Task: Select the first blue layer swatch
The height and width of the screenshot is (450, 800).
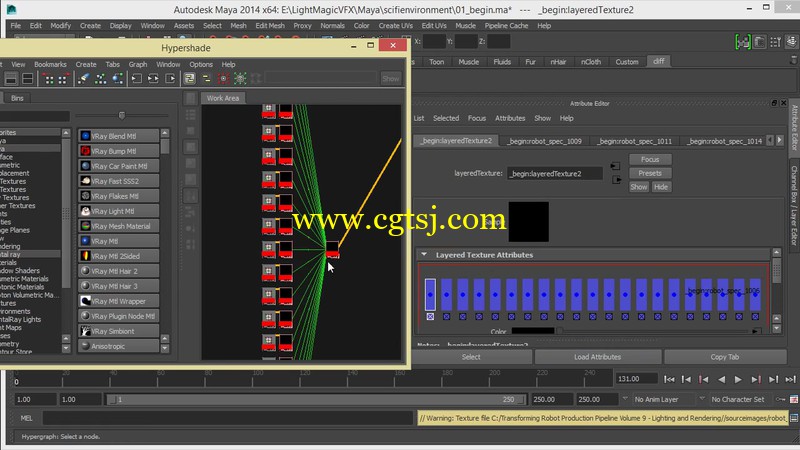Action: pos(430,294)
